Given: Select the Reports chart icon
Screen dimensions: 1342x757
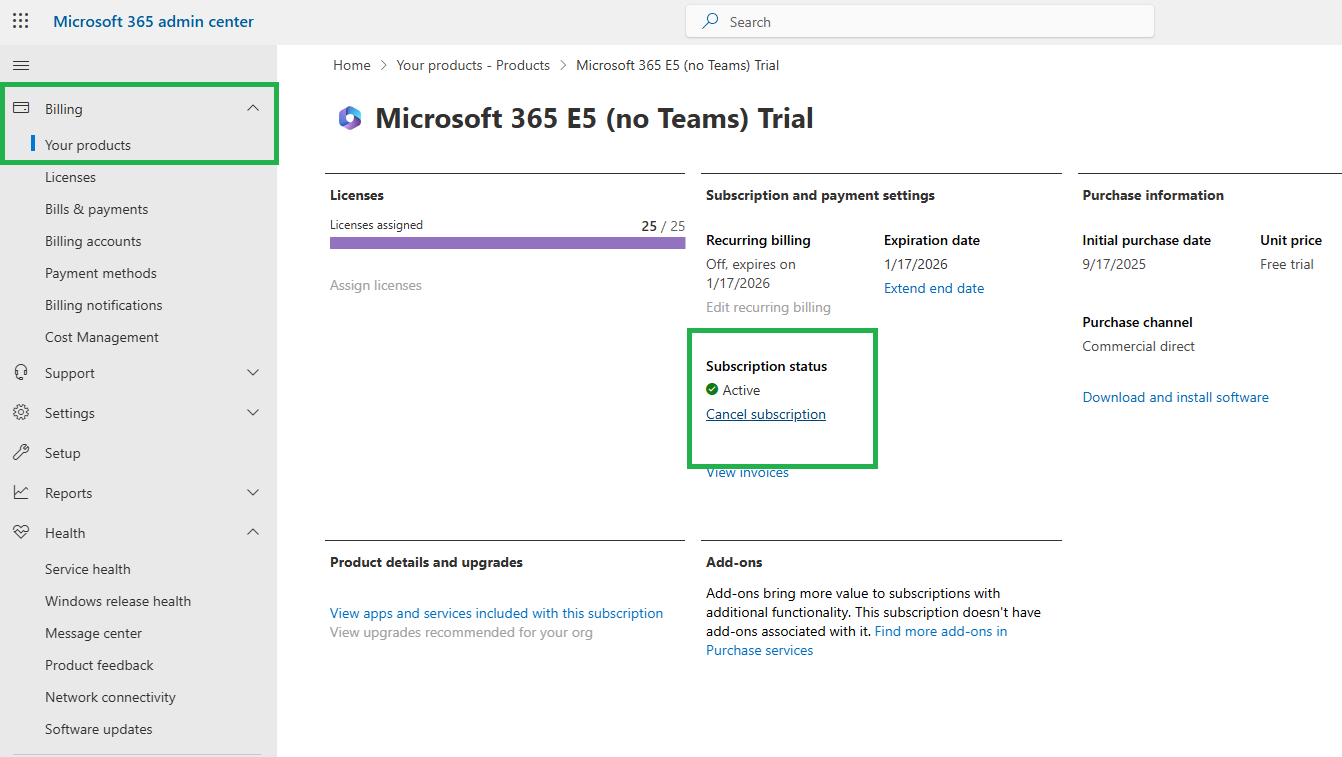Looking at the screenshot, I should click(22, 492).
